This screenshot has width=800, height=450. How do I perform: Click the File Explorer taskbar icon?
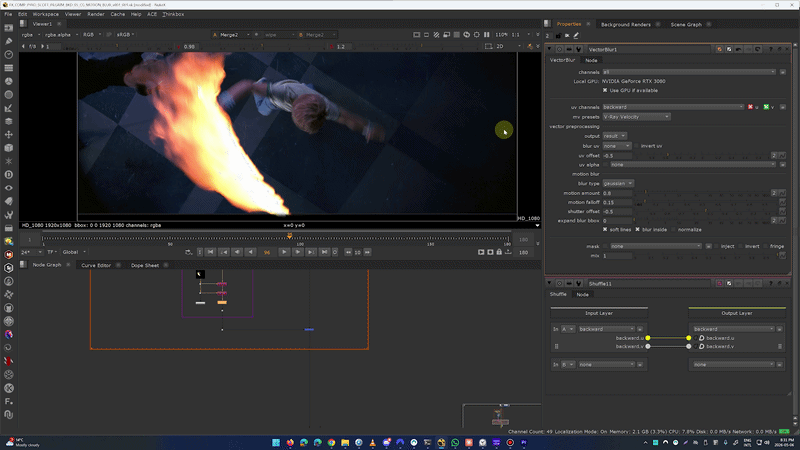345,442
